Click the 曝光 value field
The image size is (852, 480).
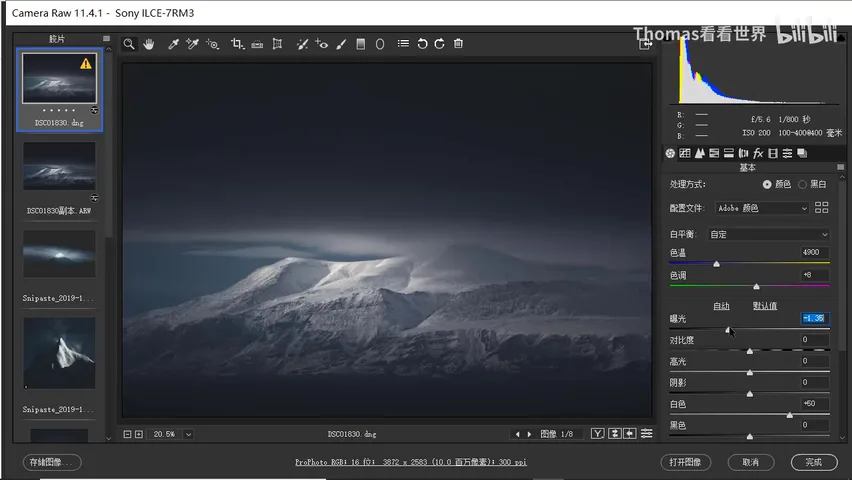815,318
